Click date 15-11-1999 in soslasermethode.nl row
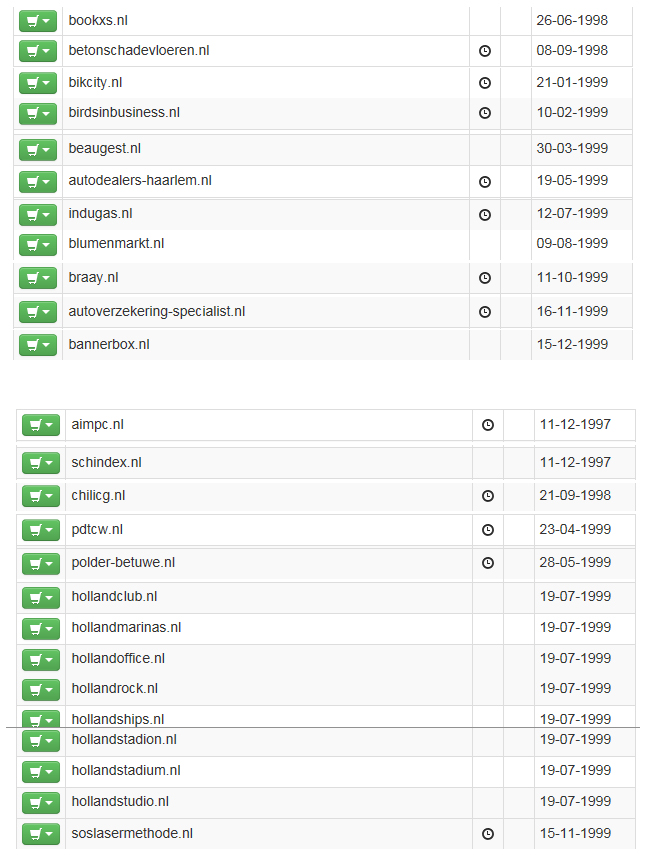The height and width of the screenshot is (855, 647). tap(575, 834)
